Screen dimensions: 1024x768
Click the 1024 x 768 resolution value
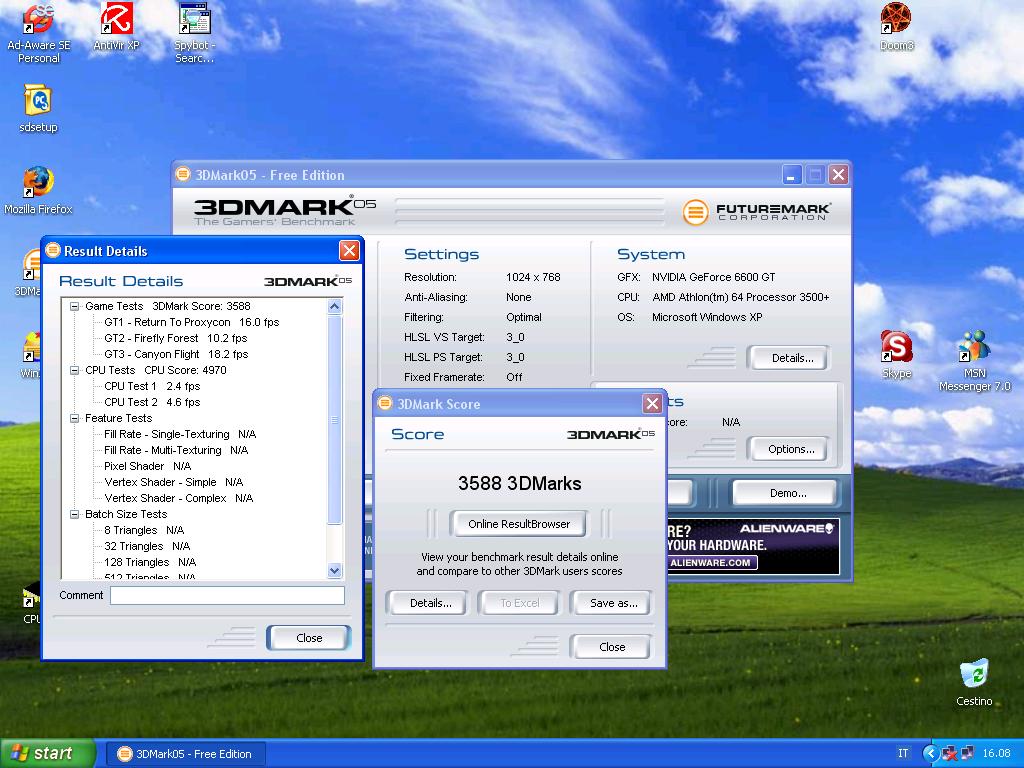point(533,277)
